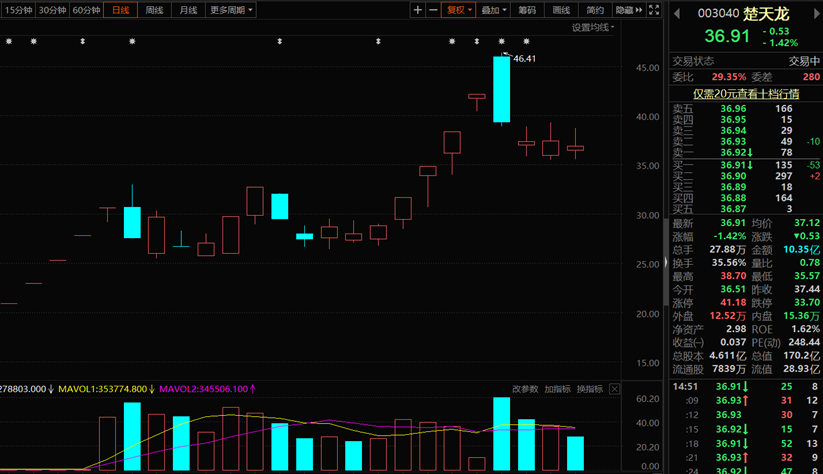This screenshot has height=474, width=823.
Task: Click the 最高 38.70 value
Action: point(733,276)
